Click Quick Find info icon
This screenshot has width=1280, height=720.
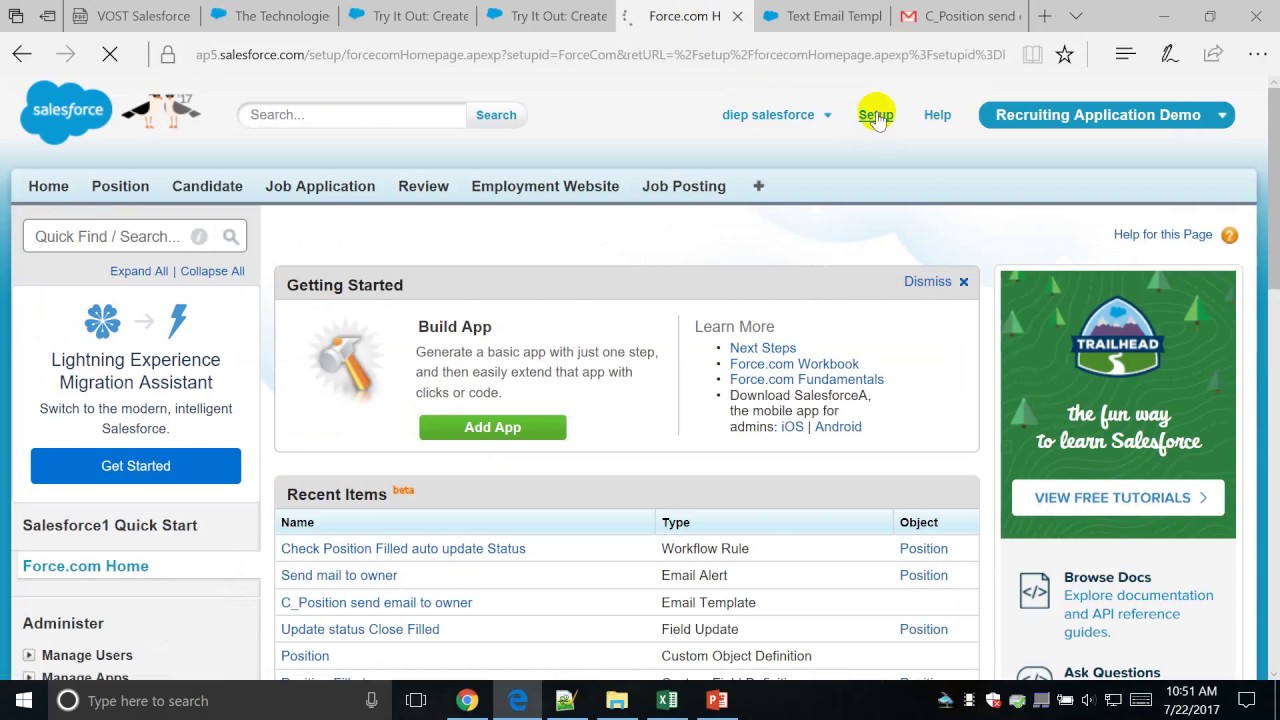pos(199,237)
